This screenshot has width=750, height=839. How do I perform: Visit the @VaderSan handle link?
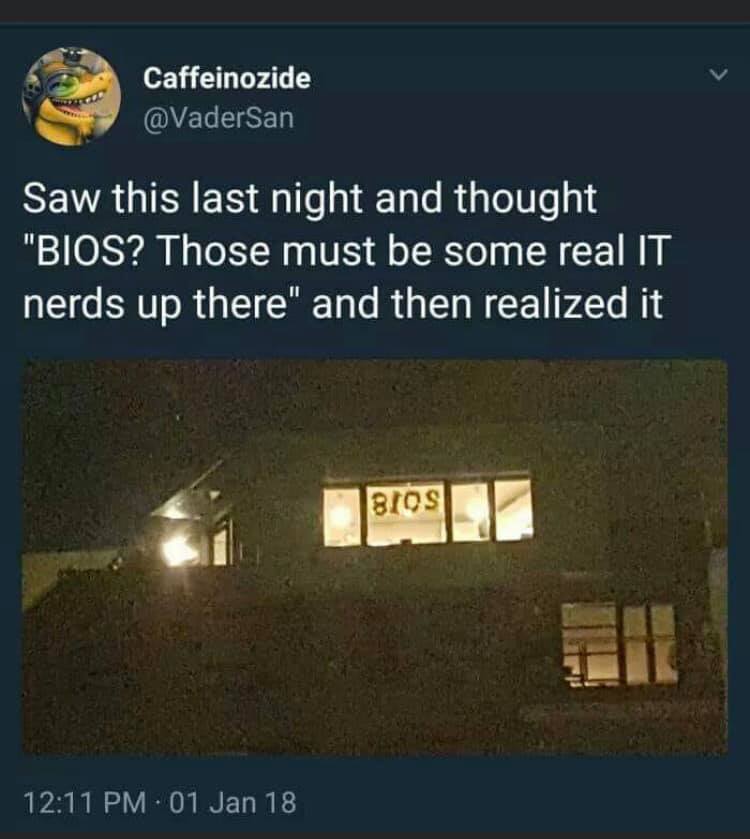(218, 118)
